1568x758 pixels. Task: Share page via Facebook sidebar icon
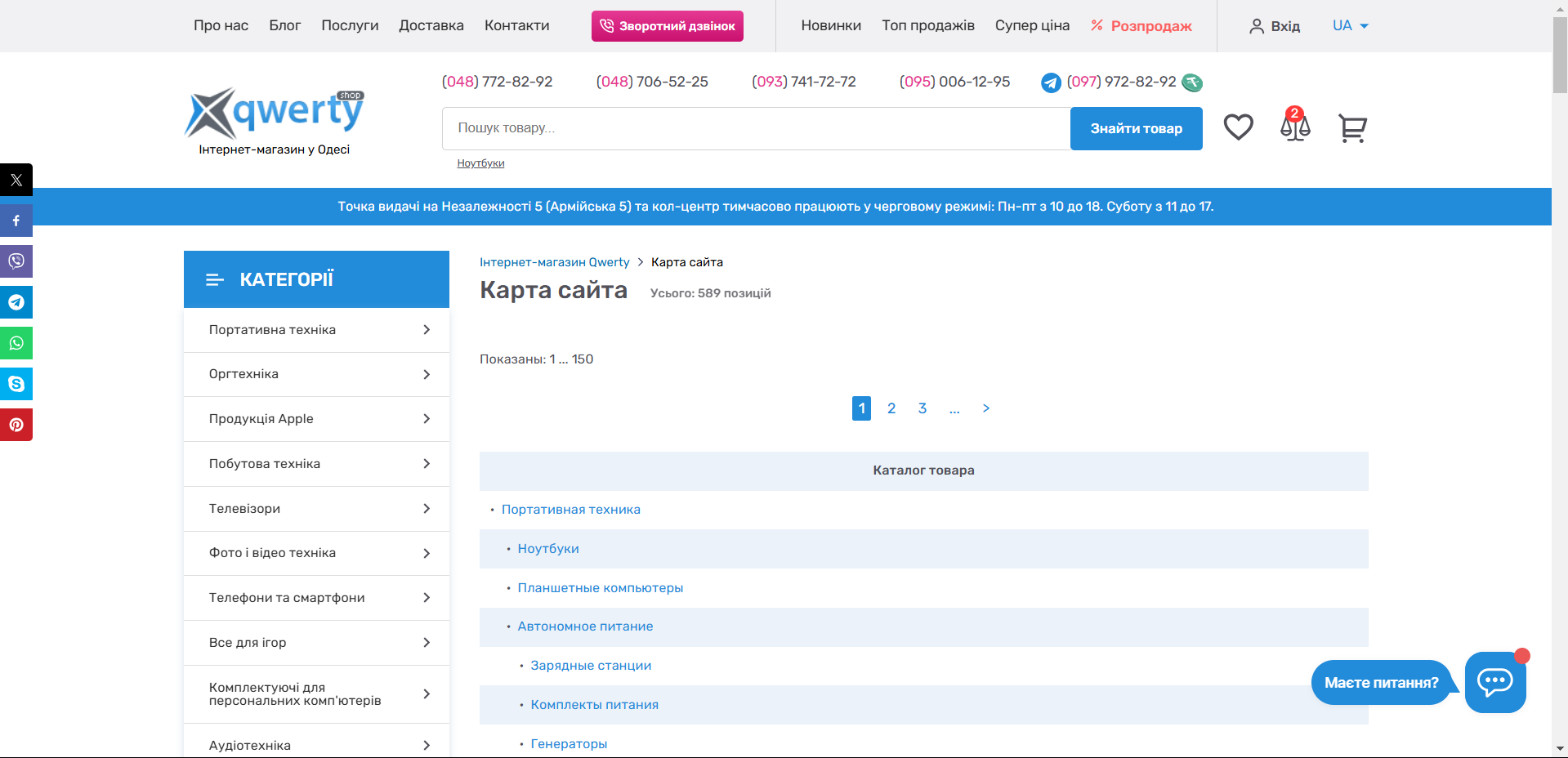16,221
